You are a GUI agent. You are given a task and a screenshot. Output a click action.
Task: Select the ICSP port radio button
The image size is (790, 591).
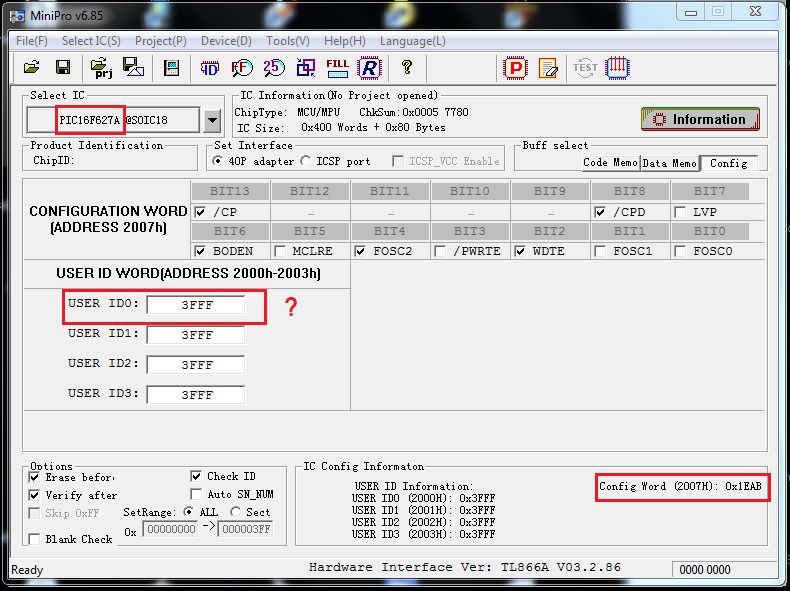pos(305,161)
